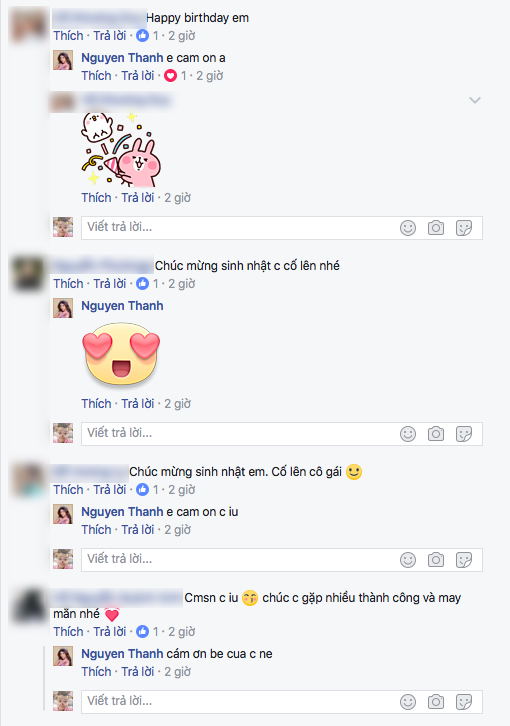Click heart reaction icon on 'e cam on a' reply
Image resolution: width=510 pixels, height=726 pixels.
pos(170,75)
